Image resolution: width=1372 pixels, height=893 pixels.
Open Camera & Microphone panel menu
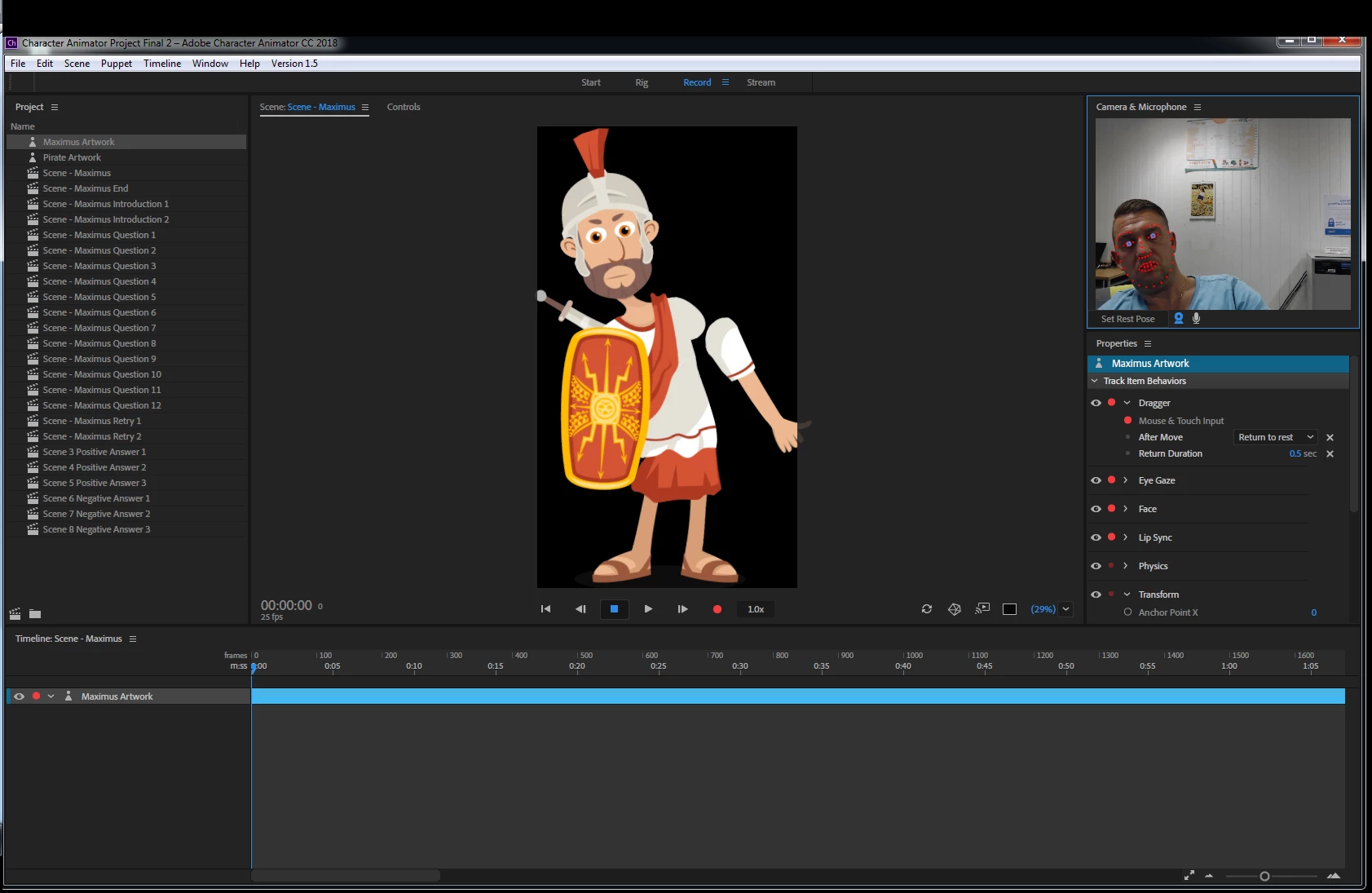tap(1198, 108)
